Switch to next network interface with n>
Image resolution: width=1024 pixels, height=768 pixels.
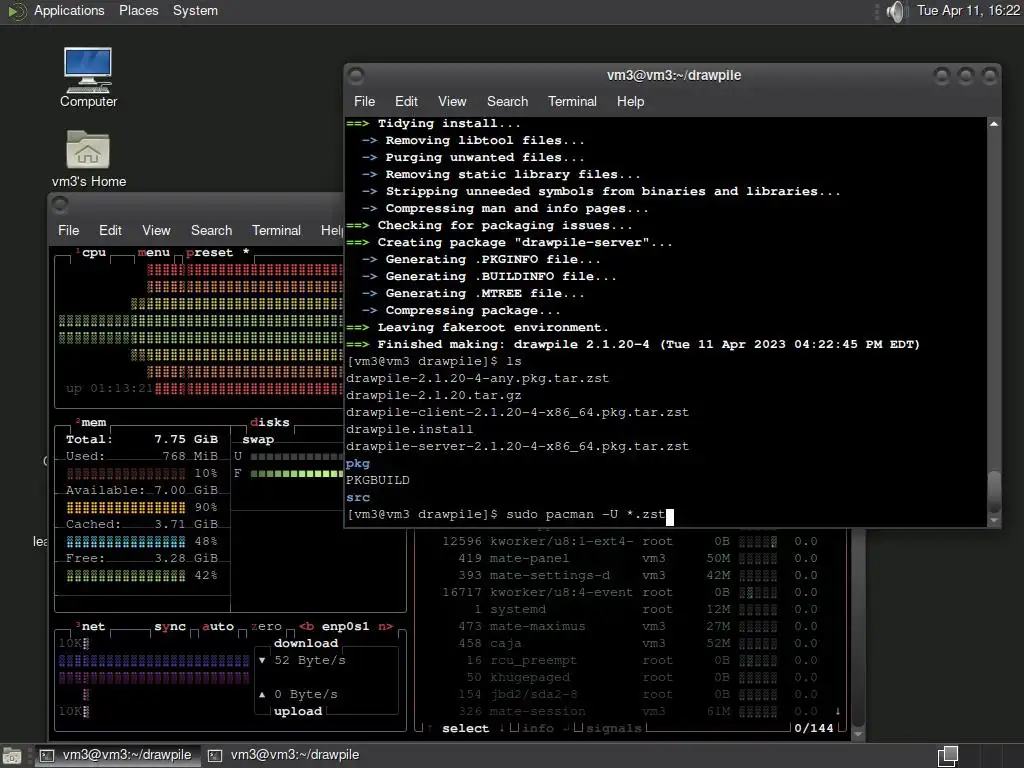(386, 626)
